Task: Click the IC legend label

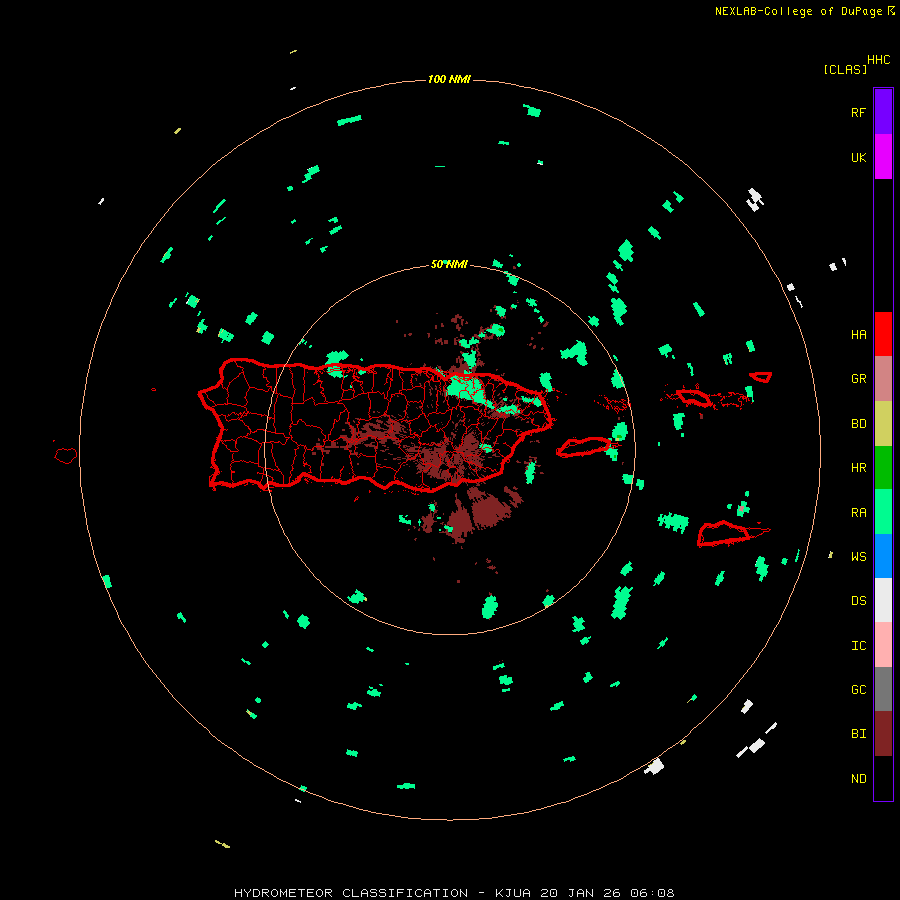Action: pyautogui.click(x=858, y=646)
